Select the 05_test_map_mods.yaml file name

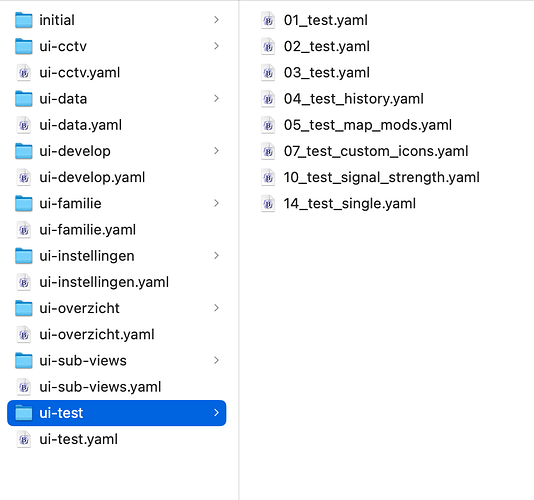(x=368, y=125)
